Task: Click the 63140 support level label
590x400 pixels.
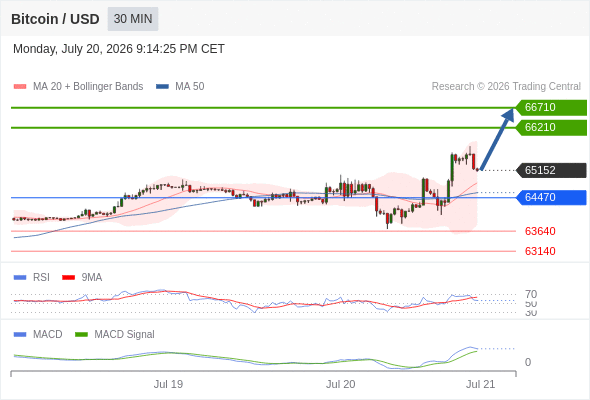Action: [540, 251]
